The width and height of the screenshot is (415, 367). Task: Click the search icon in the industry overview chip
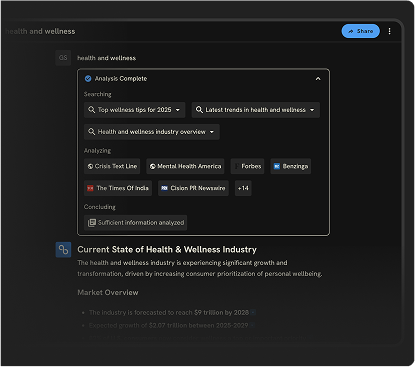point(91,132)
